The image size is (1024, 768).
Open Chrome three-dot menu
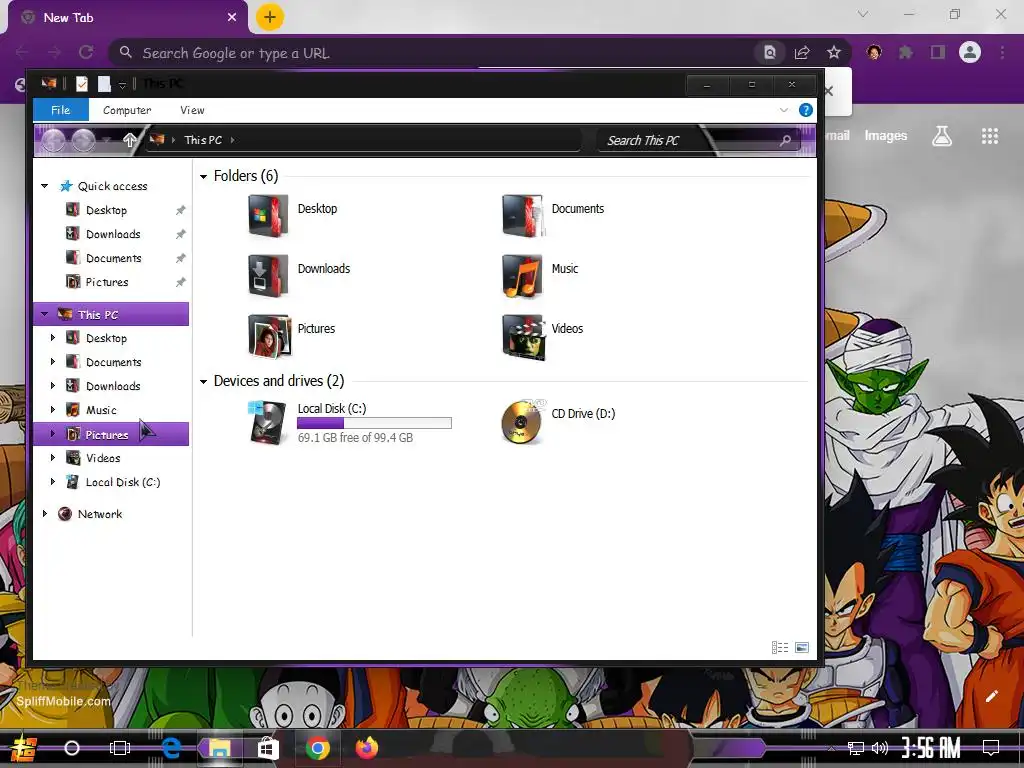tap(1002, 52)
